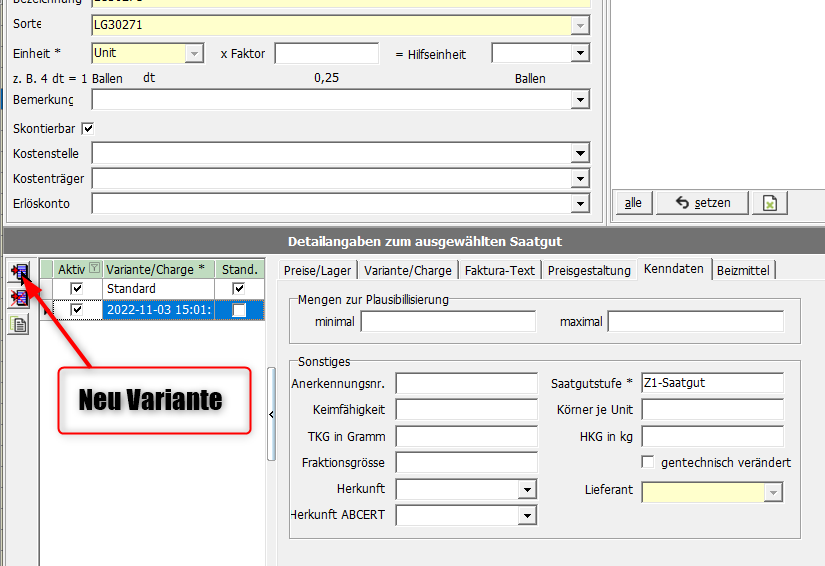Open the Herkunft dropdown list
The height and width of the screenshot is (566, 825).
tap(527, 490)
